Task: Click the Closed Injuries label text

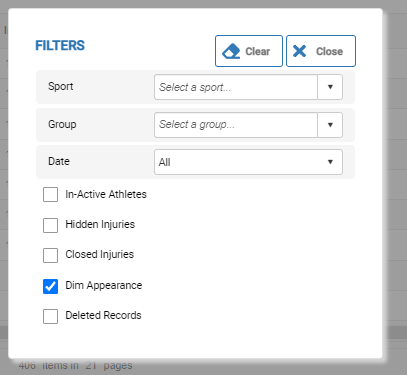Action: [100, 254]
